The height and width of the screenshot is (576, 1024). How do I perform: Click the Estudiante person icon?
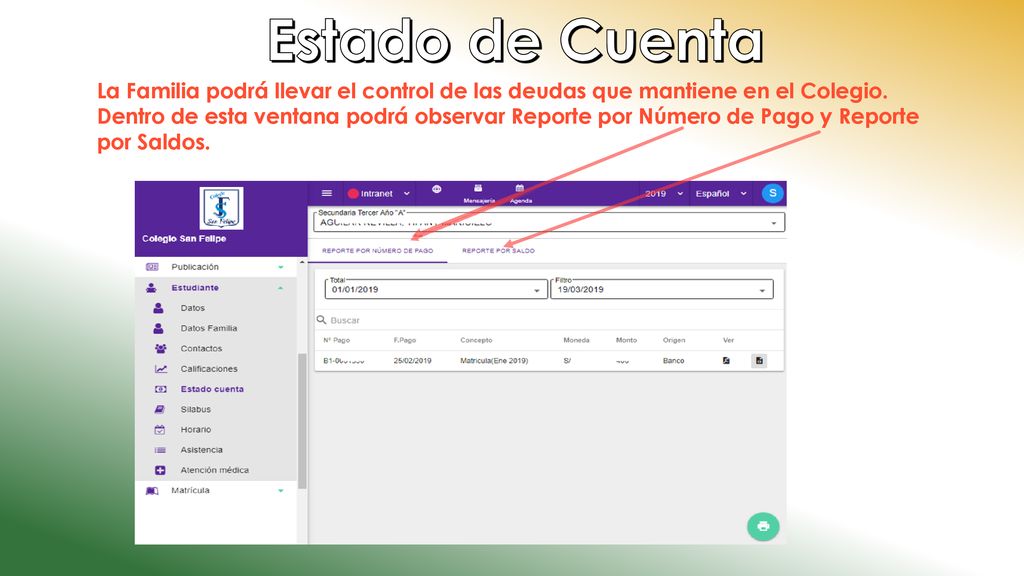[152, 287]
